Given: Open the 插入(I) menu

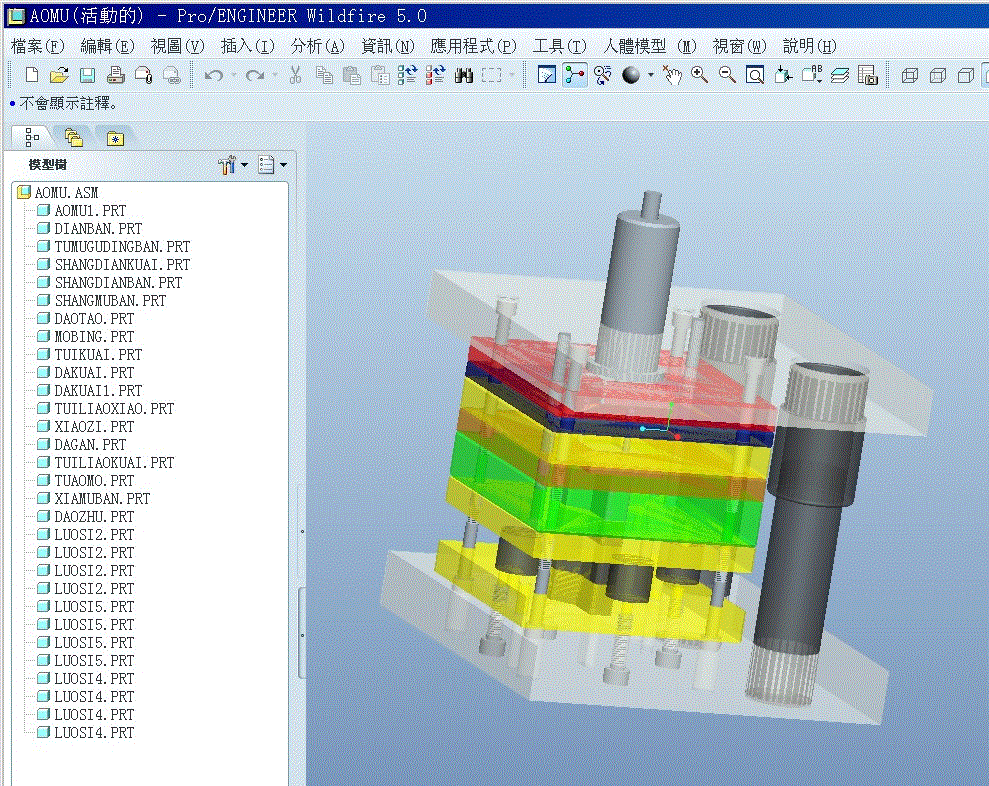Looking at the screenshot, I should (247, 46).
